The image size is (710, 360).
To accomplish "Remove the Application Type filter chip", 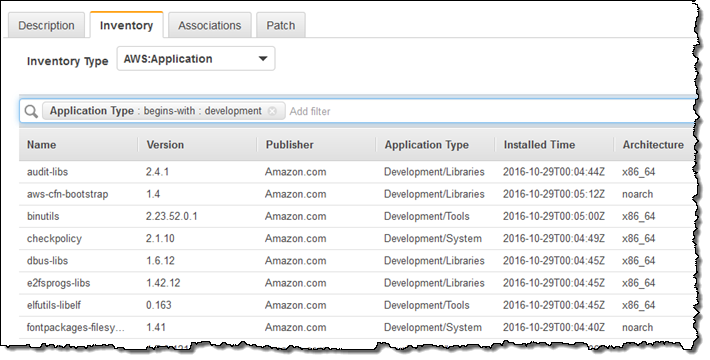I will (272, 111).
